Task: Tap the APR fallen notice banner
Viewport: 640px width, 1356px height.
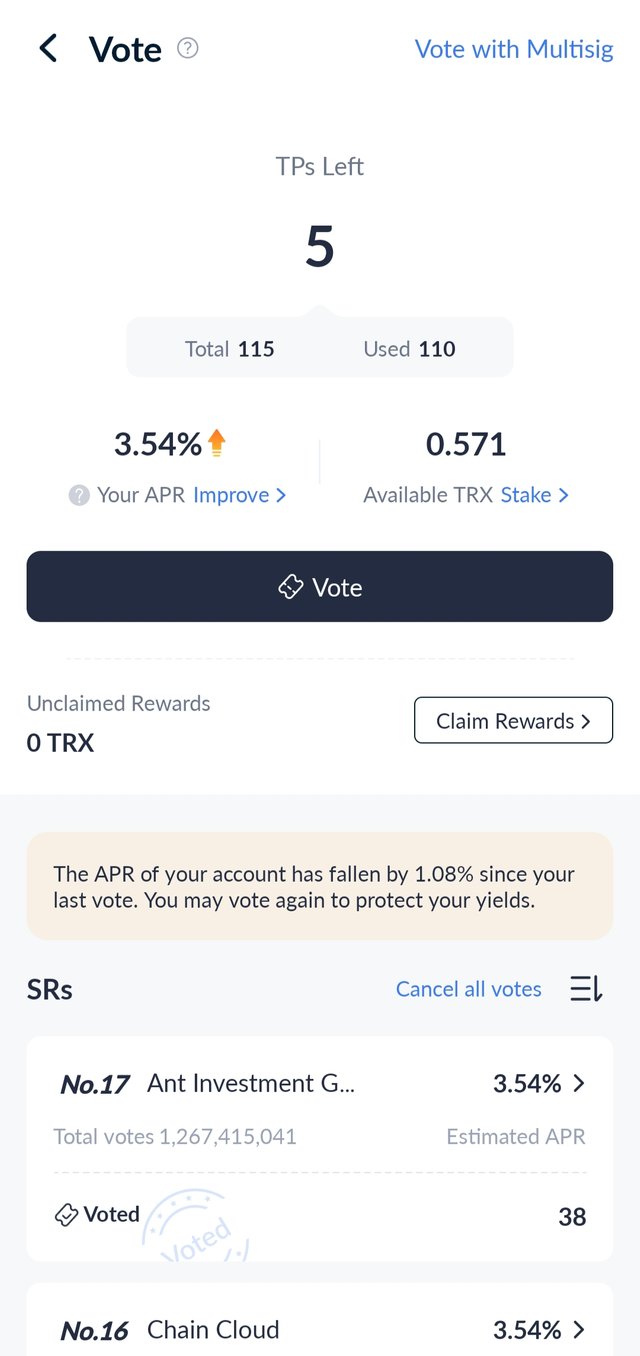Action: coord(320,886)
